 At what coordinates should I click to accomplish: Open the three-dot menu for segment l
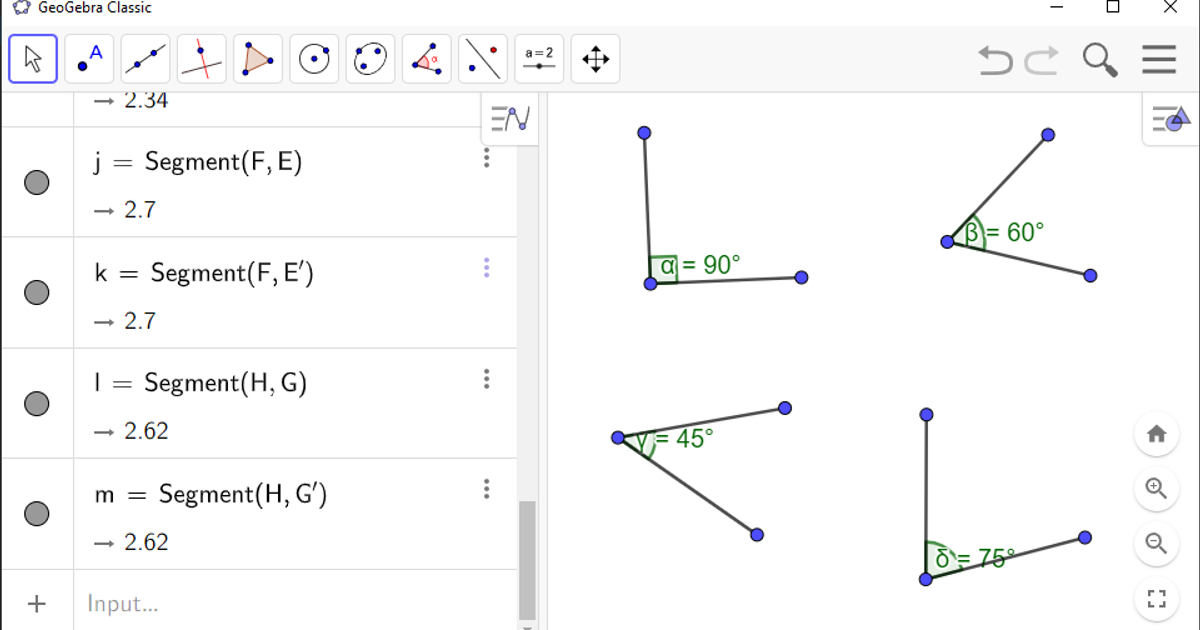click(487, 379)
